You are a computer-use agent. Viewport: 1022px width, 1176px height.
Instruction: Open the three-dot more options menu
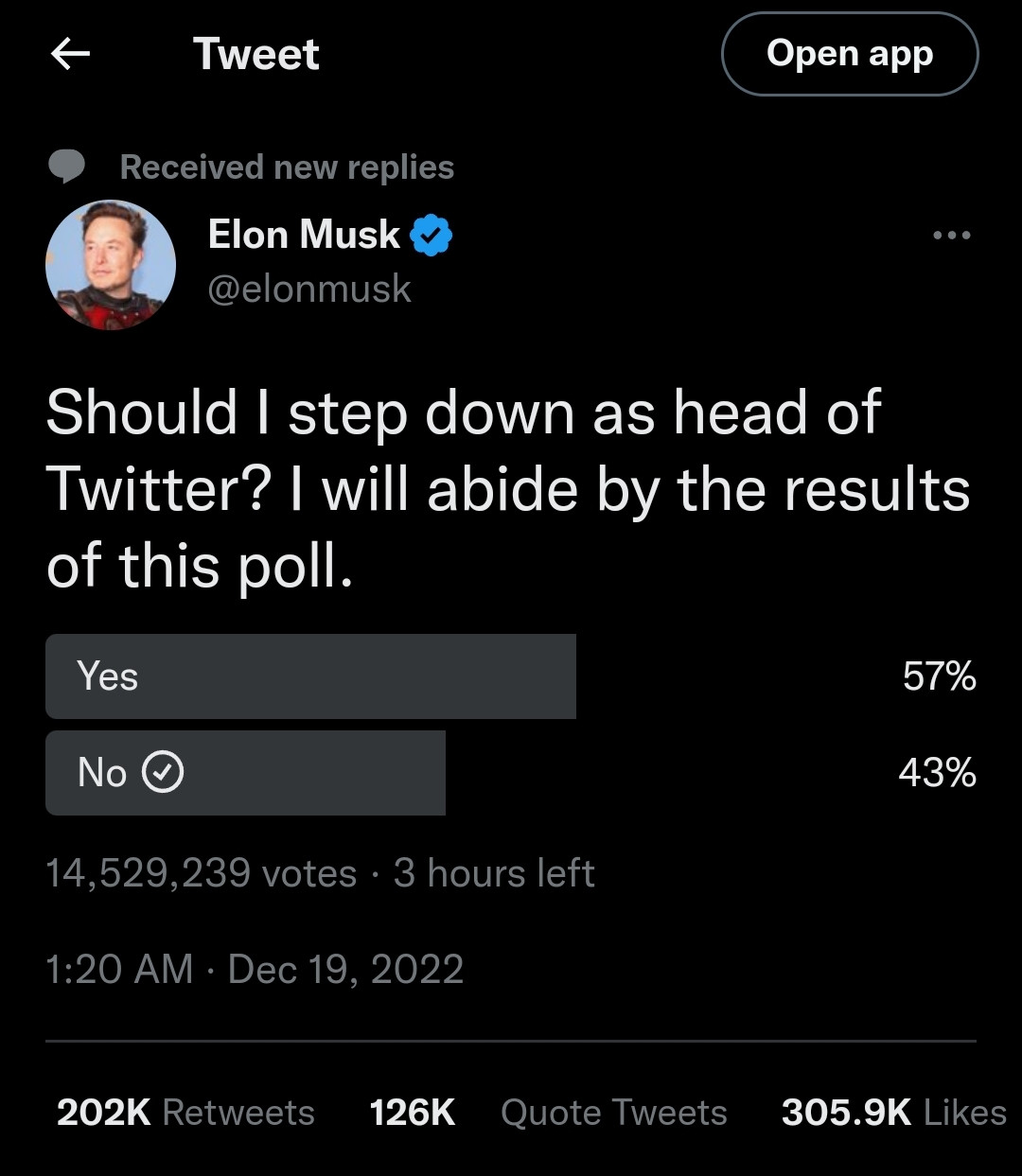pos(951,235)
